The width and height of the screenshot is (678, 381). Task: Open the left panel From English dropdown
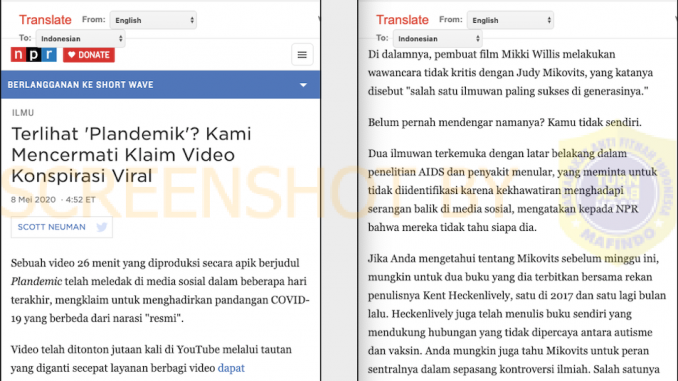tap(153, 20)
